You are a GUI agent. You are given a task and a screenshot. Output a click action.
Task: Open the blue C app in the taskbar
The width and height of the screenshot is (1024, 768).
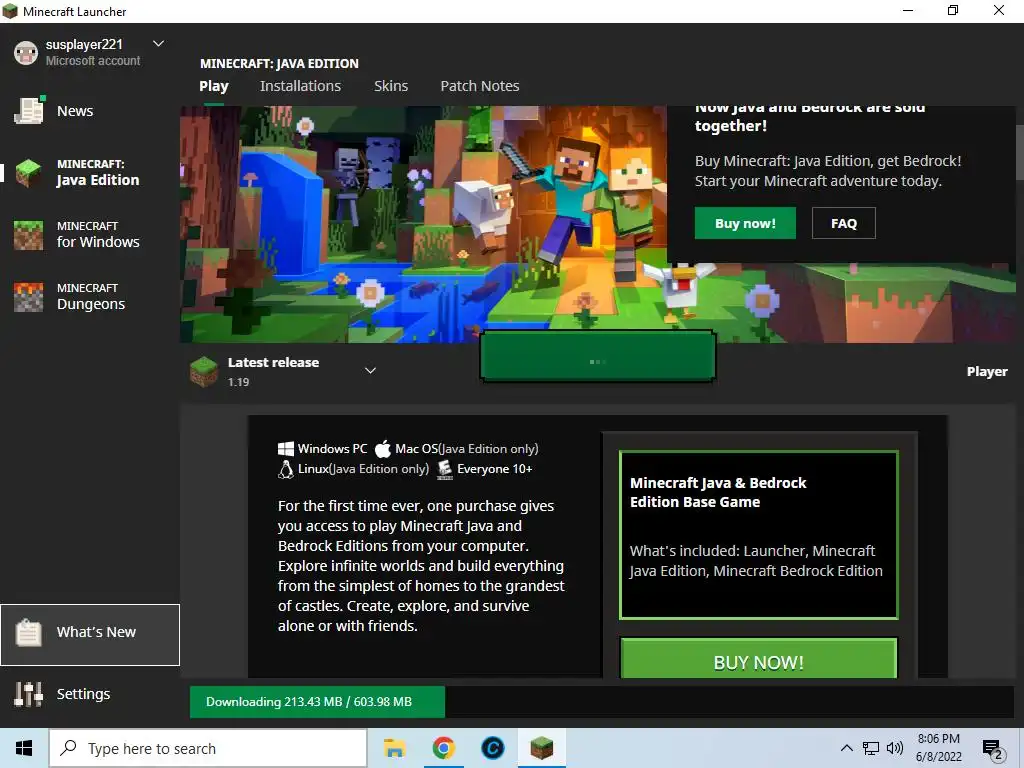(x=492, y=748)
